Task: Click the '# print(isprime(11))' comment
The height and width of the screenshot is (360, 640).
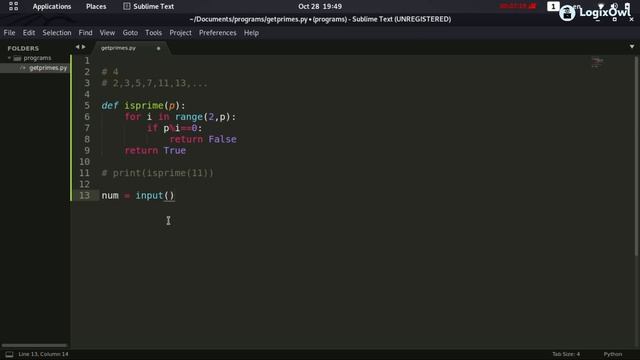Action: 157,173
